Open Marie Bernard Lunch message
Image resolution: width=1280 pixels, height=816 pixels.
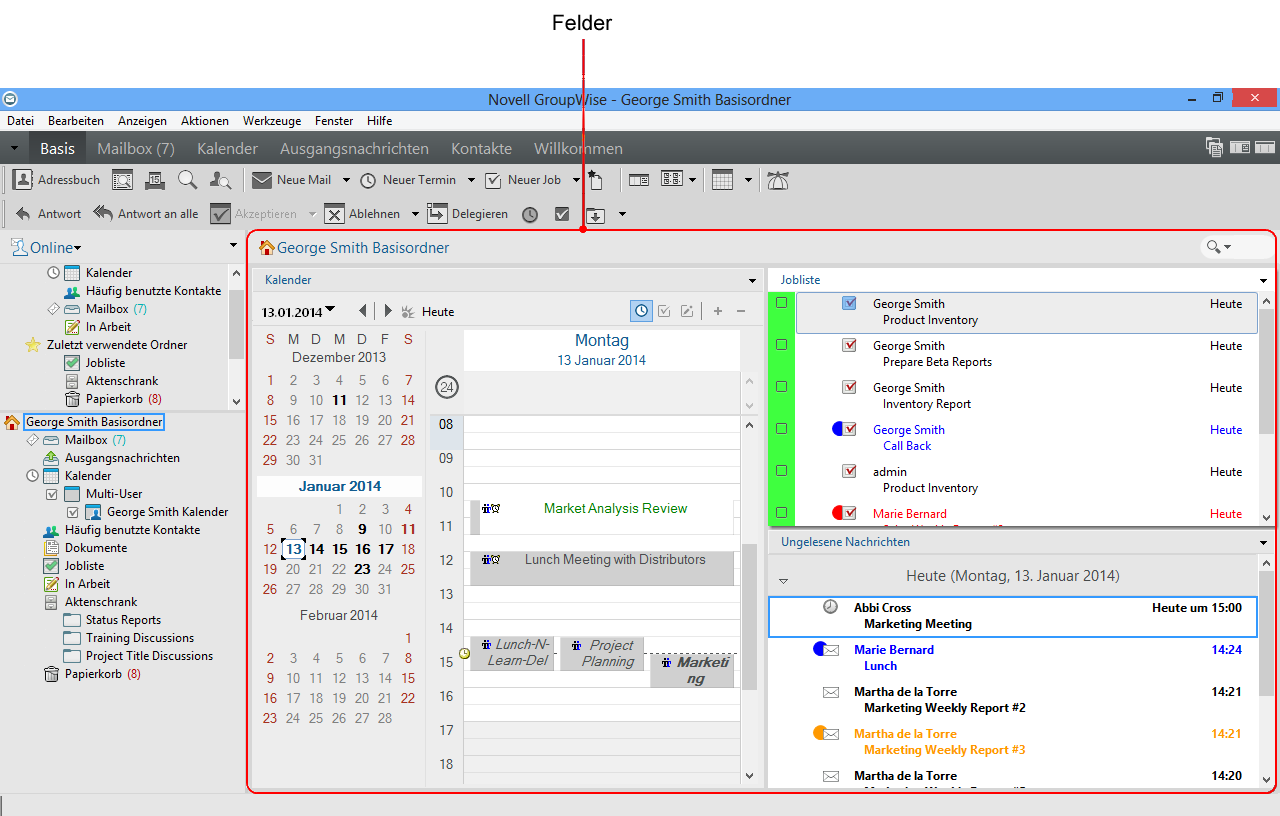pyautogui.click(x=1012, y=658)
